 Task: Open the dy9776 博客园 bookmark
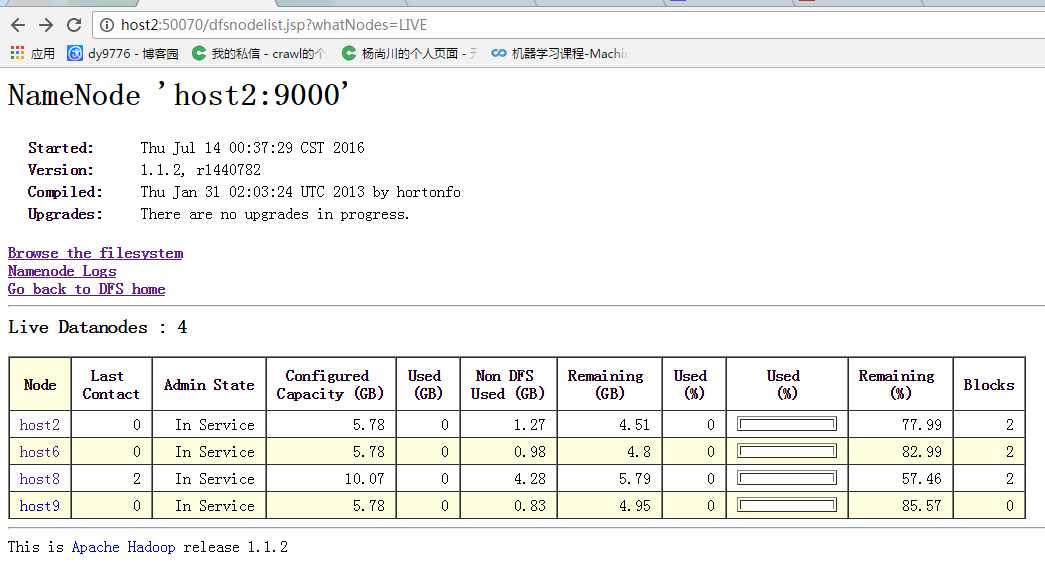tap(123, 53)
